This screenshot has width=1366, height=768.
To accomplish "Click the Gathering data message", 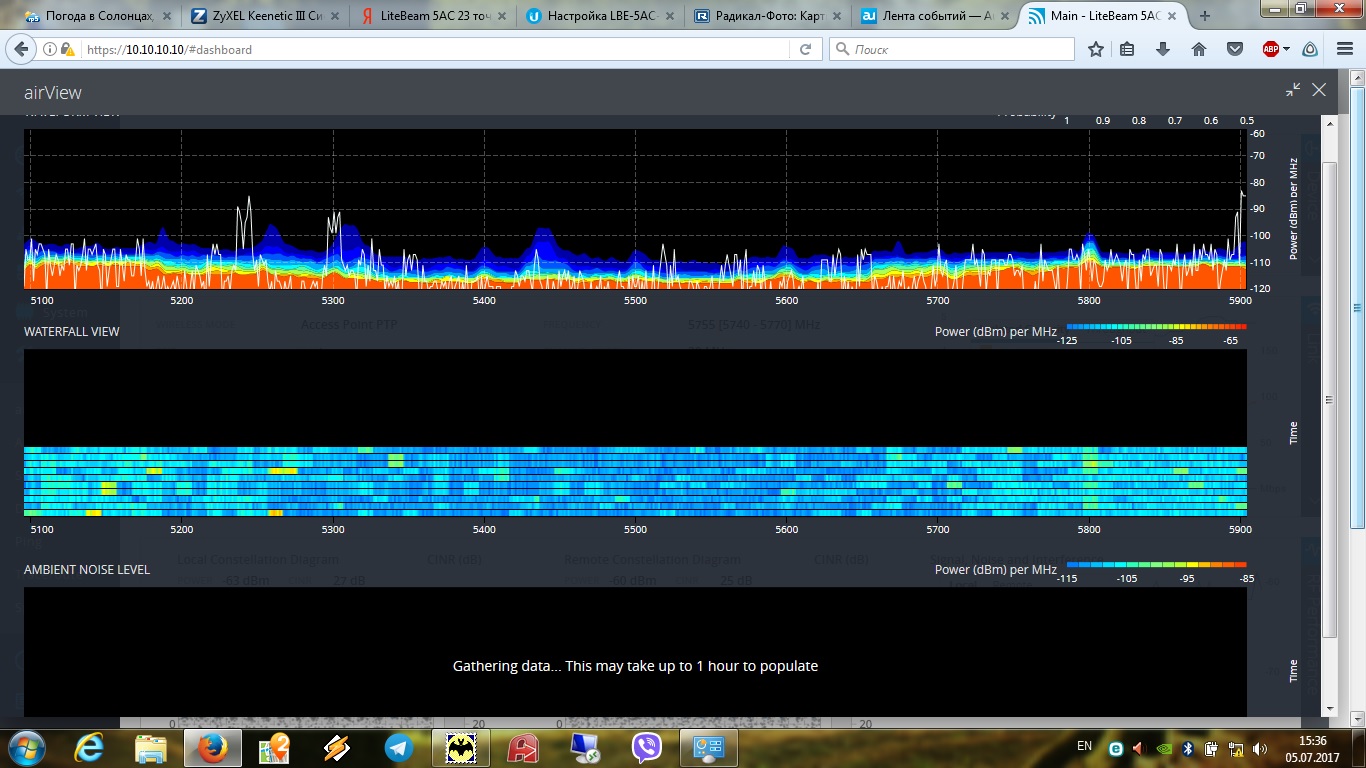I will [x=635, y=666].
